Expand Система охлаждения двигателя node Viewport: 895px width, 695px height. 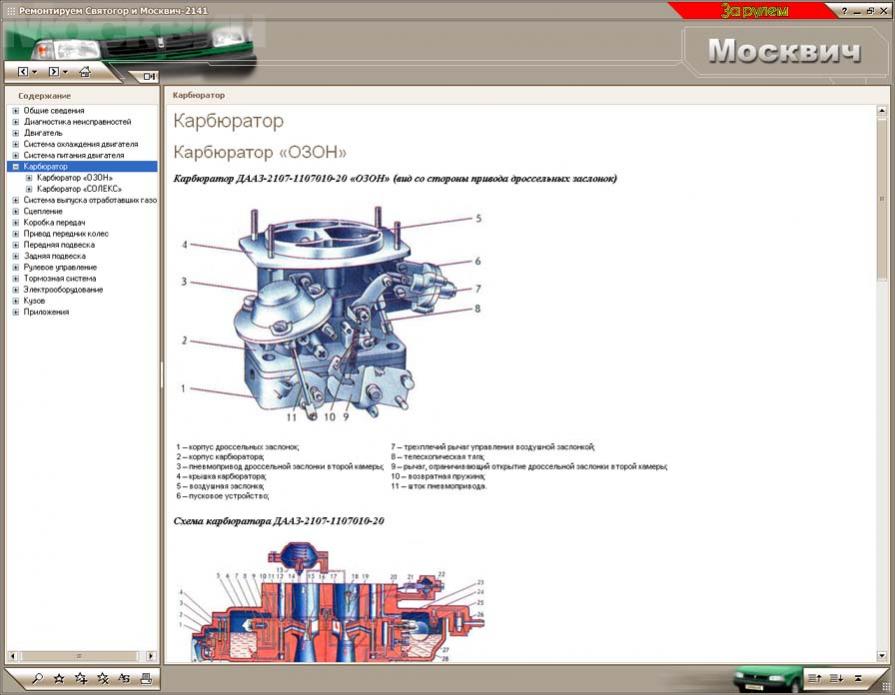(x=16, y=144)
